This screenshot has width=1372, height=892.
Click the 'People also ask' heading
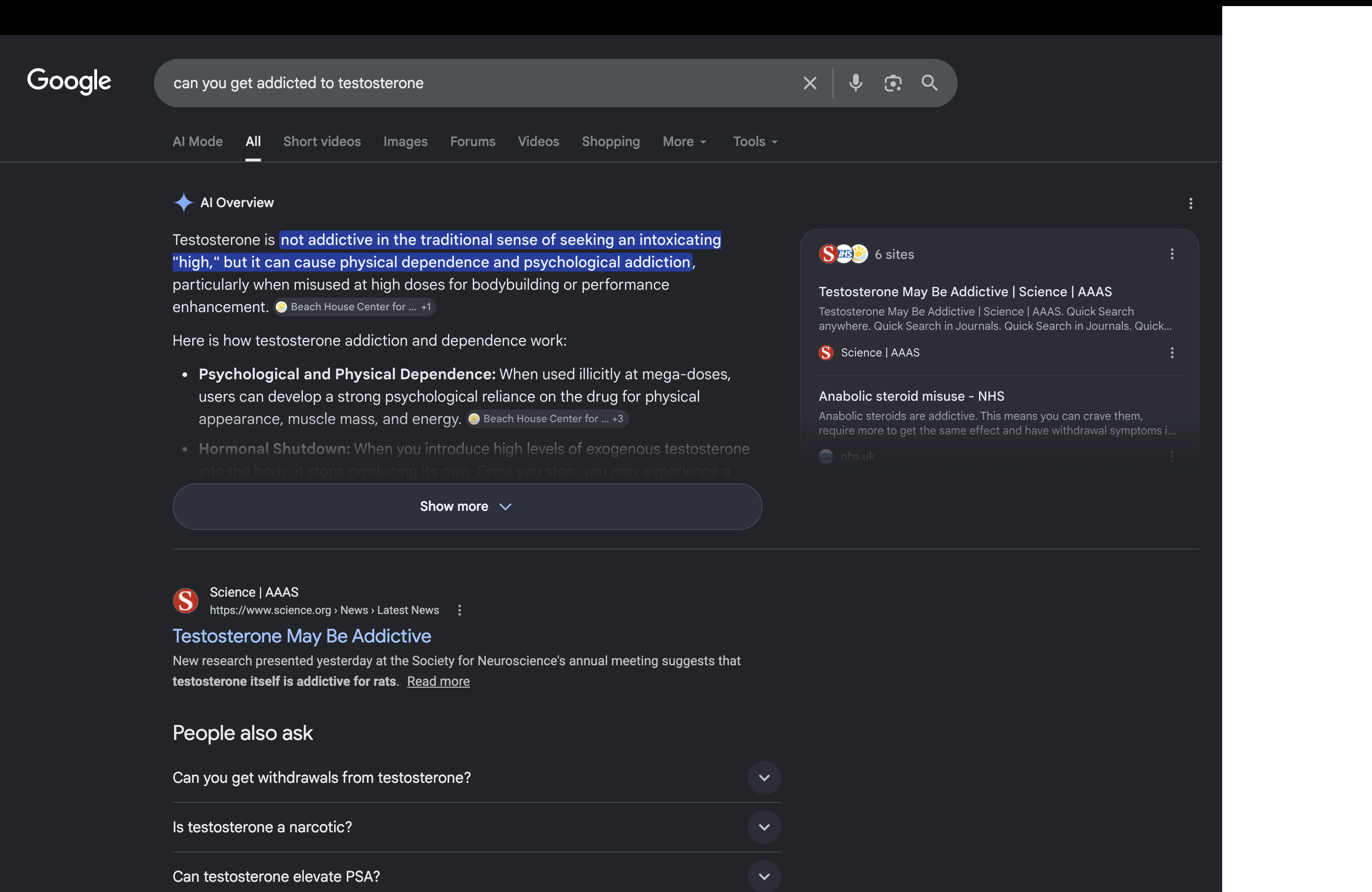click(243, 732)
